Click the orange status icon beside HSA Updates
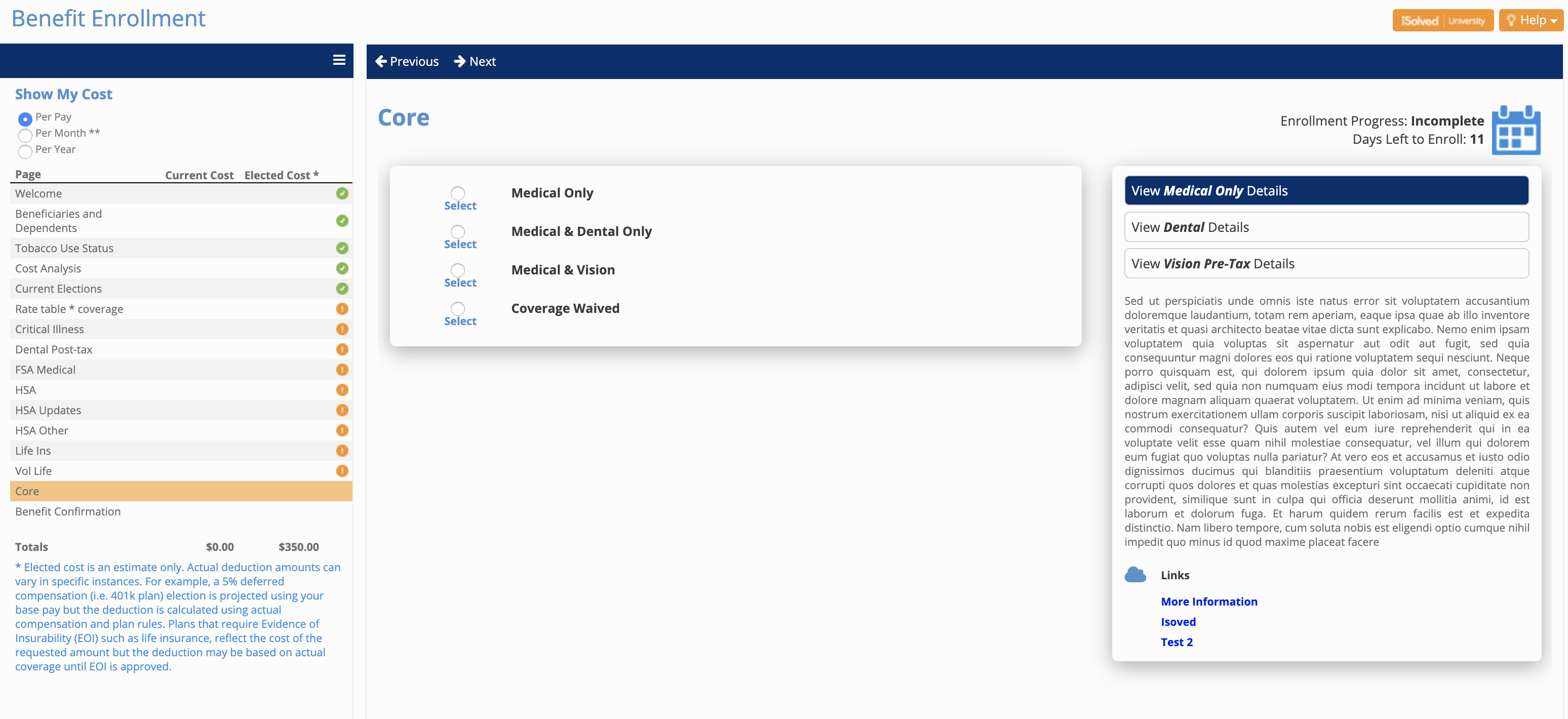 pyautogui.click(x=342, y=410)
